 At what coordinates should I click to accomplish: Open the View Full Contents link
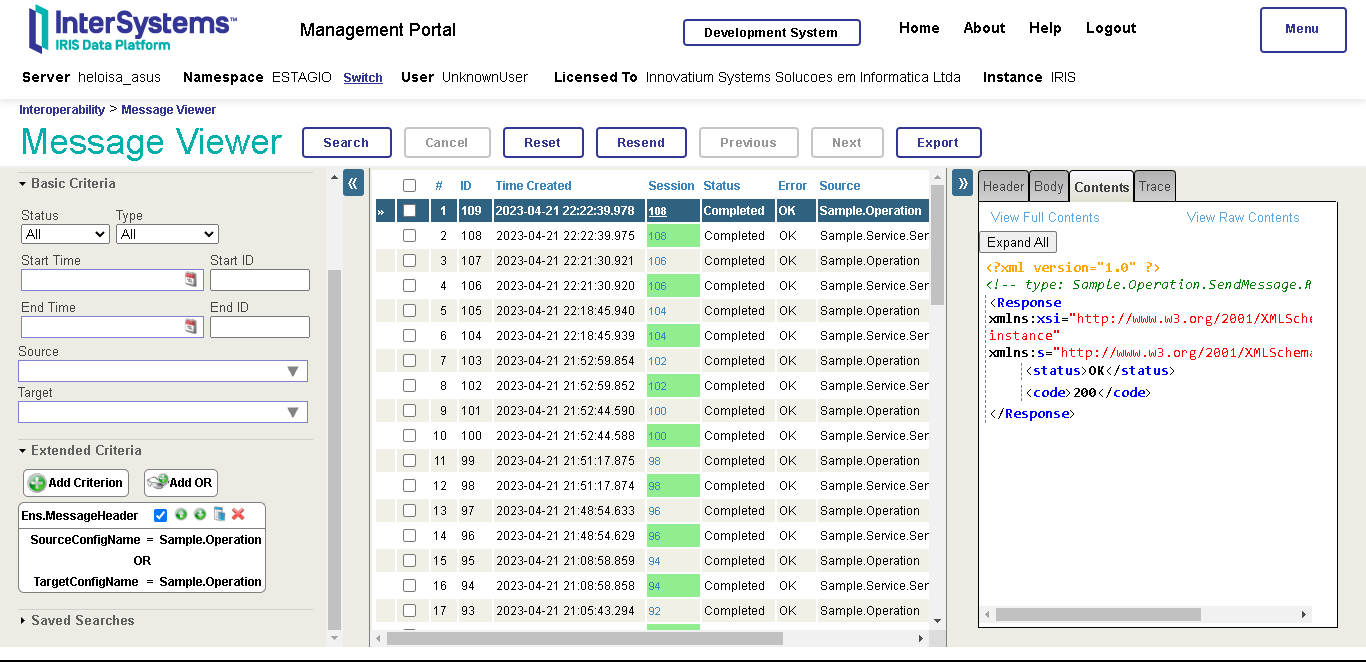tap(1045, 218)
